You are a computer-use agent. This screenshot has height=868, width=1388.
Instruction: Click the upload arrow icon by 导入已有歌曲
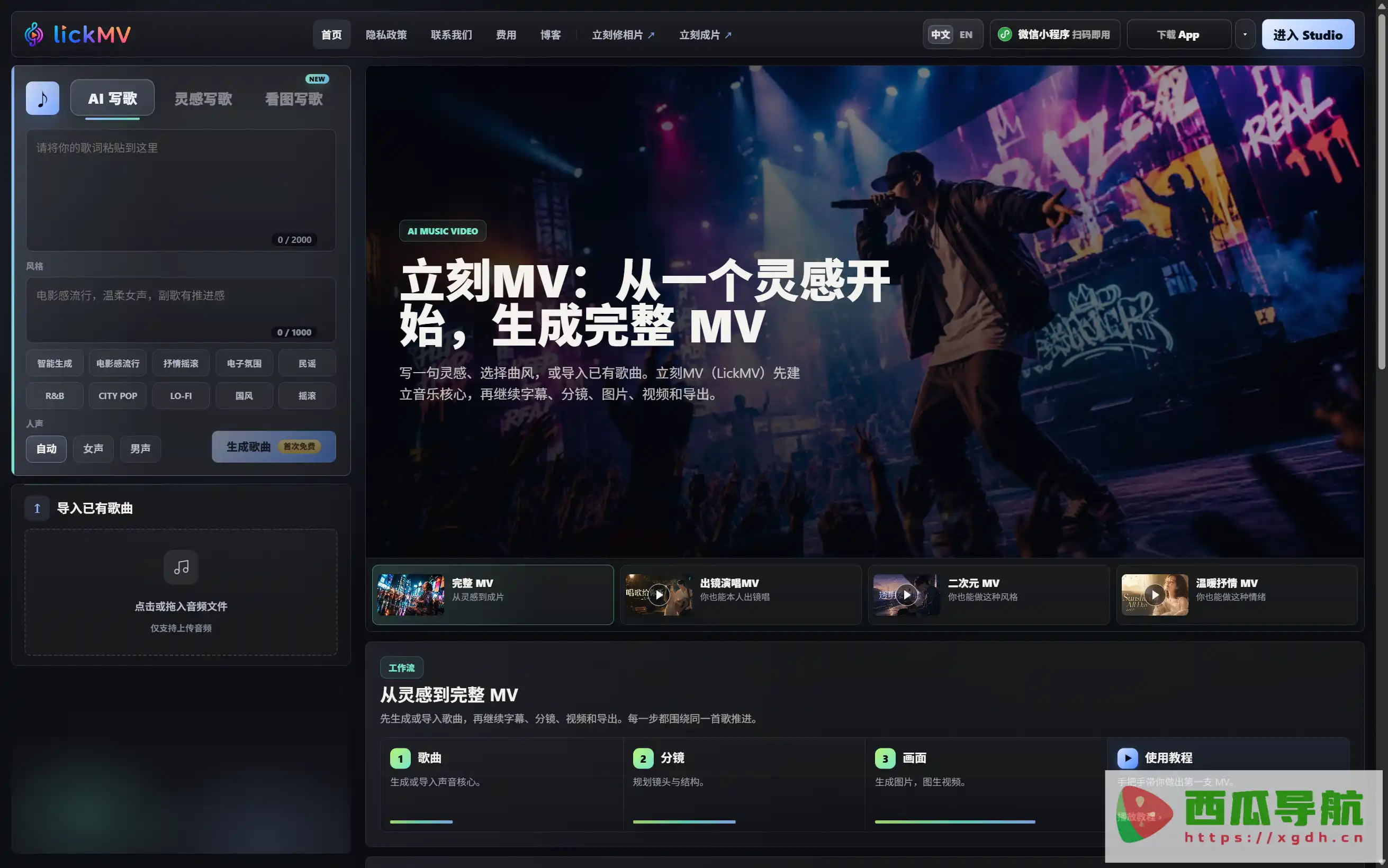point(37,508)
